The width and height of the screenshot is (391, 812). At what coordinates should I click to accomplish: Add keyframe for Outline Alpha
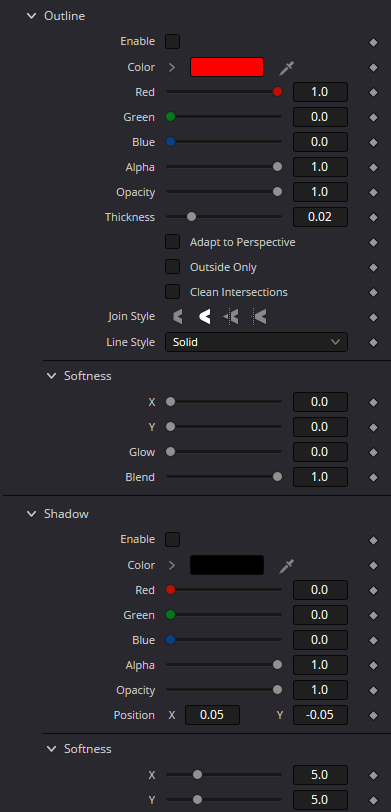(373, 168)
